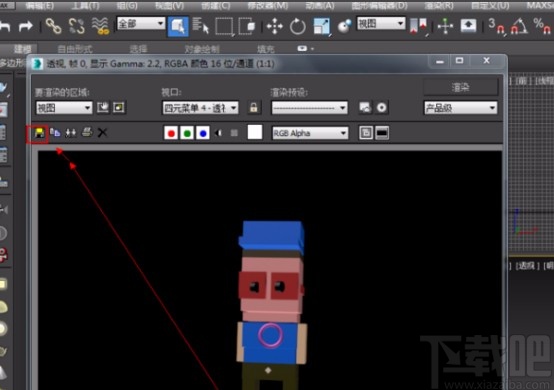The height and width of the screenshot is (390, 554).
Task: Switch to the 选择 ribbon tab
Action: pyautogui.click(x=138, y=49)
